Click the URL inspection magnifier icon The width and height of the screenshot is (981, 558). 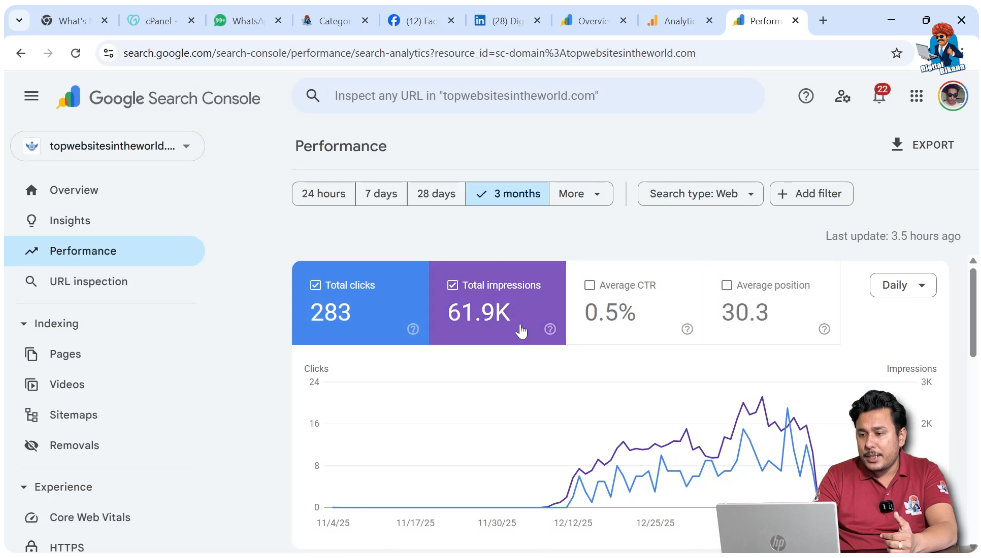pos(31,282)
